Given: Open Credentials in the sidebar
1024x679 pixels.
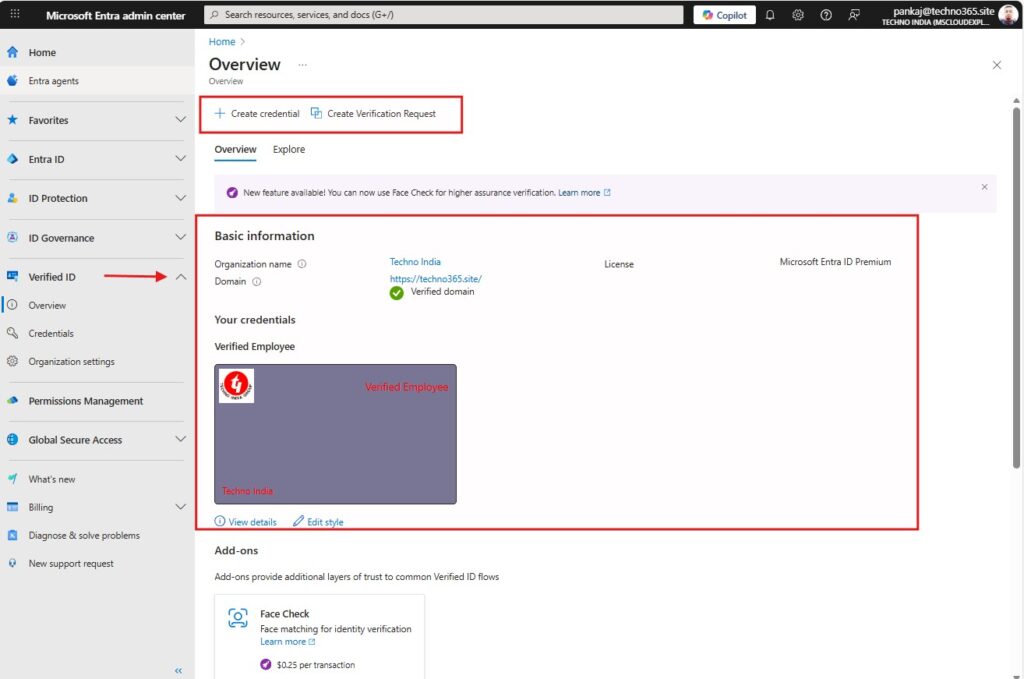Looking at the screenshot, I should coord(51,334).
